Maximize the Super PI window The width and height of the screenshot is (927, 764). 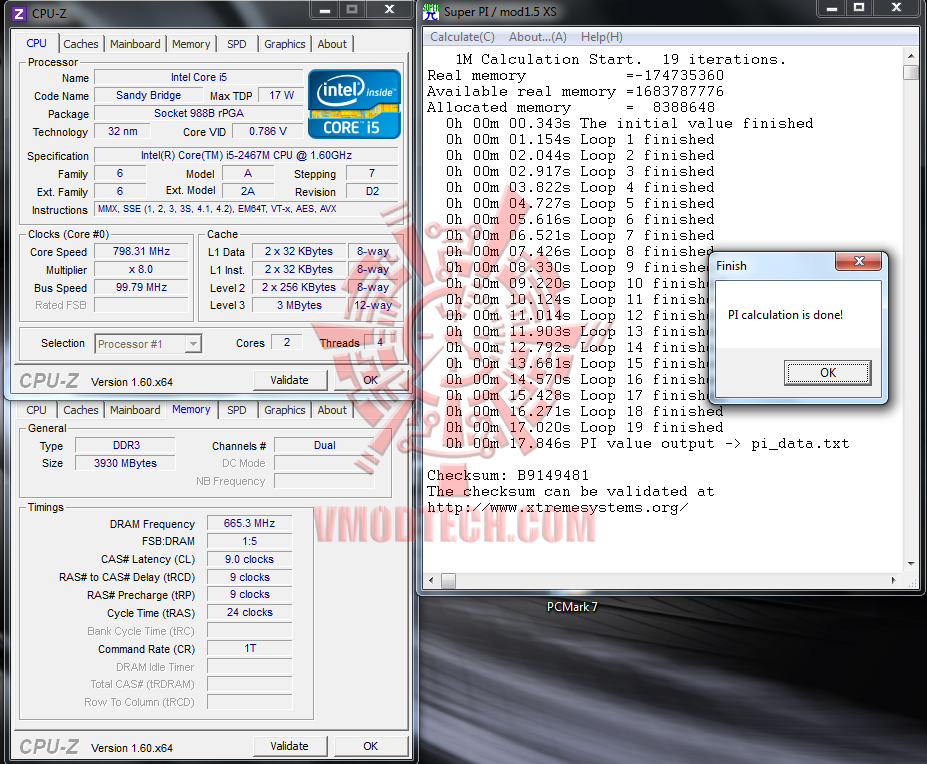859,8
